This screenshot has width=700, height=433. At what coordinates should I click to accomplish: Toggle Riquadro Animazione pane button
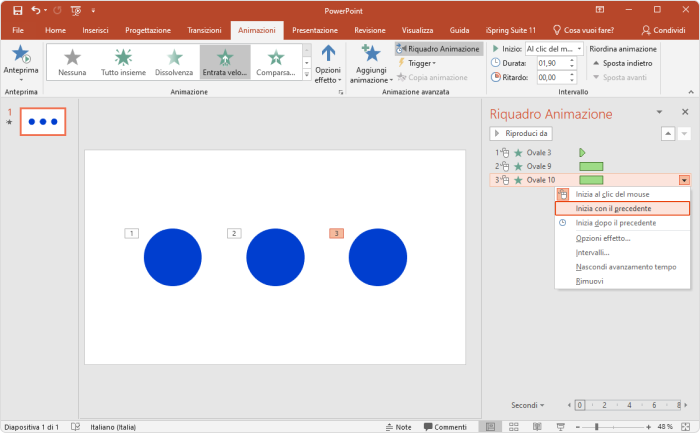(438, 49)
